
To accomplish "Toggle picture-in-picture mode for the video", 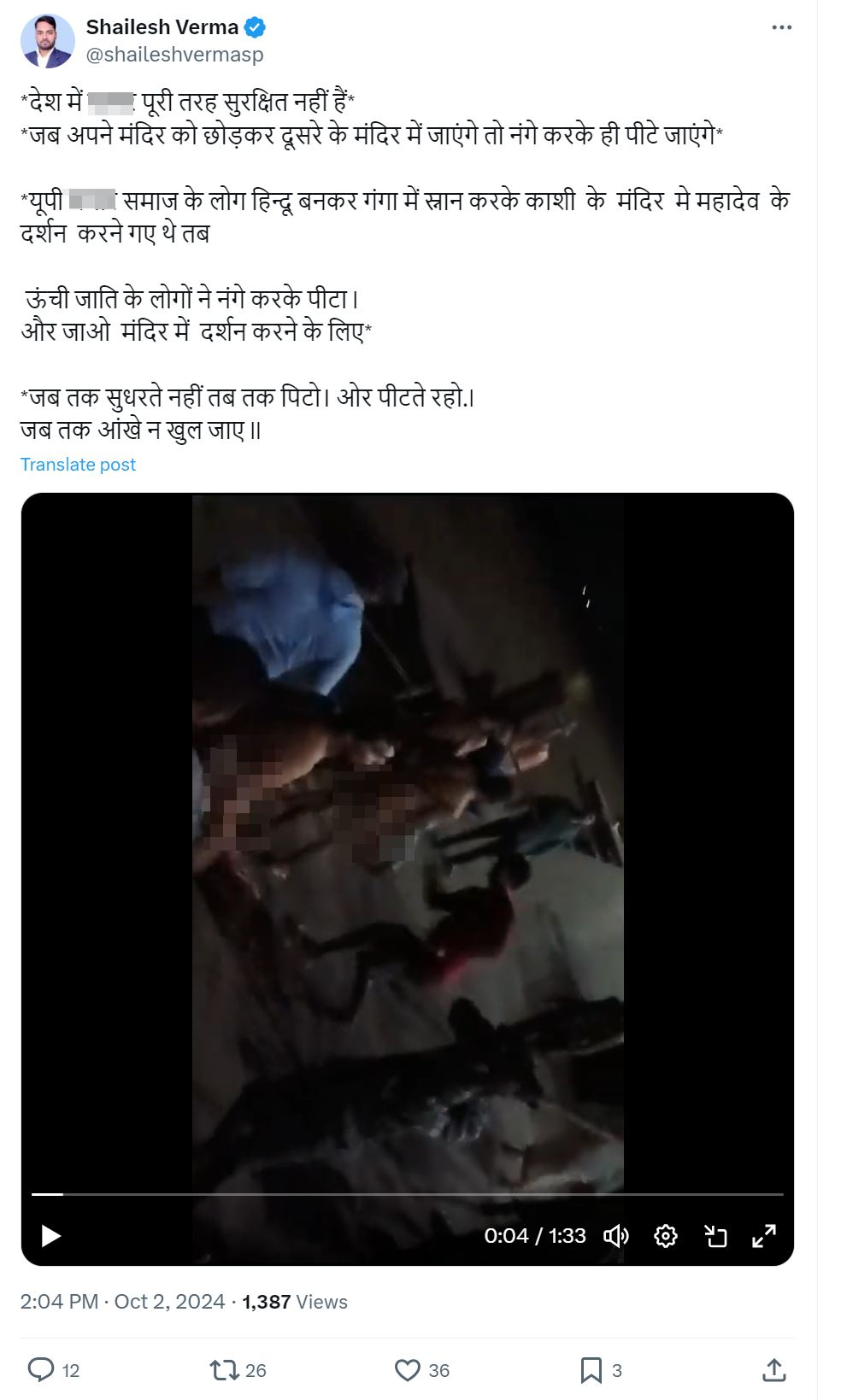I will 715,1236.
